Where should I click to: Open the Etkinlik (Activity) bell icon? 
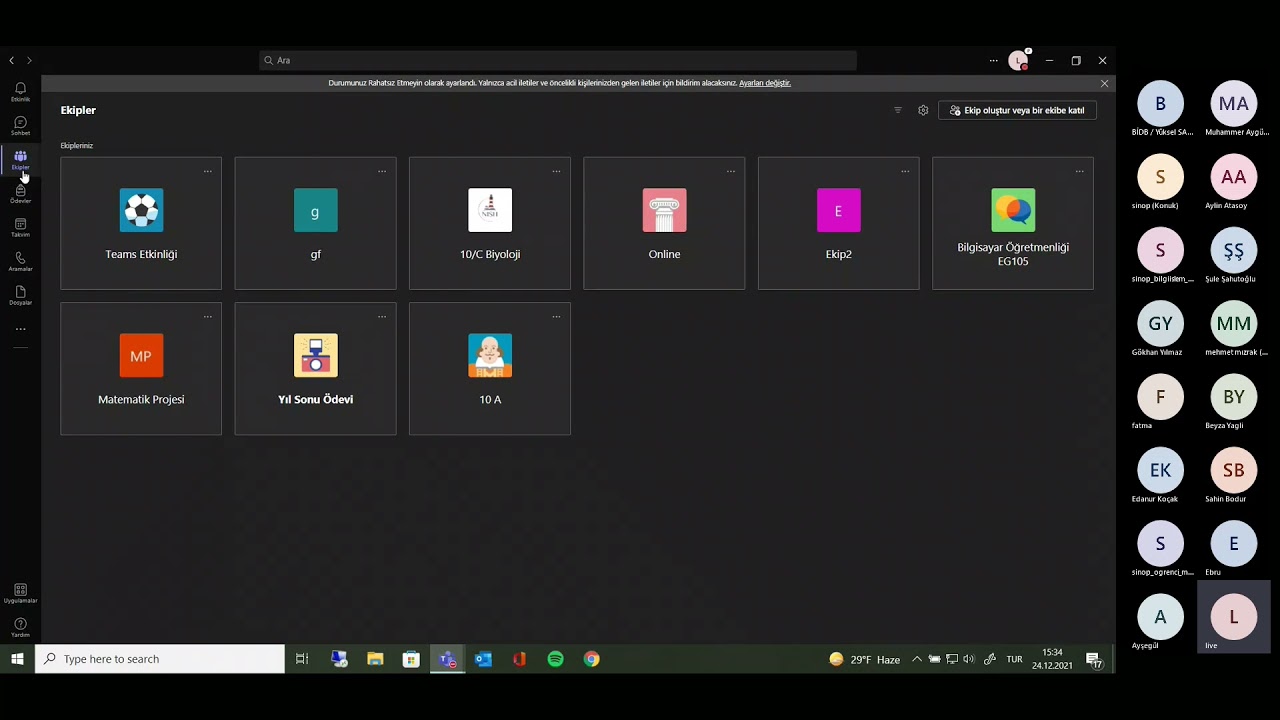(20, 89)
